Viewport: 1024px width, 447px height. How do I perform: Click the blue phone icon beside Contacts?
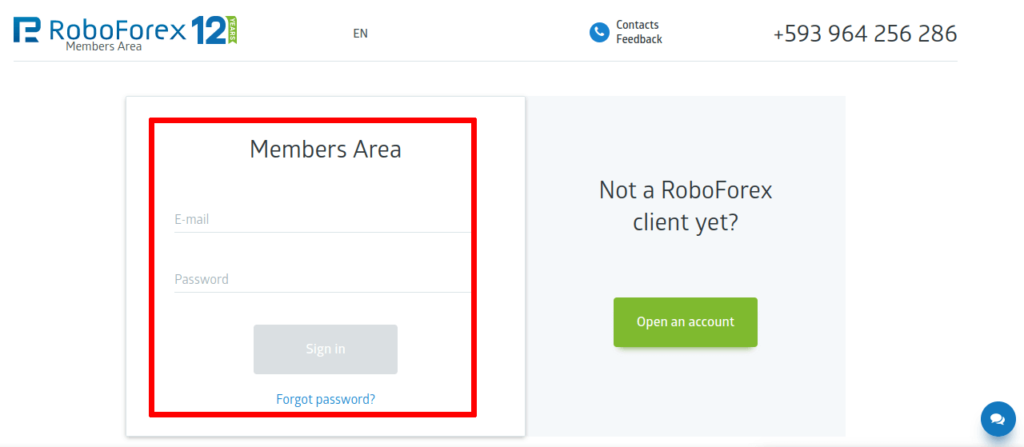[599, 32]
